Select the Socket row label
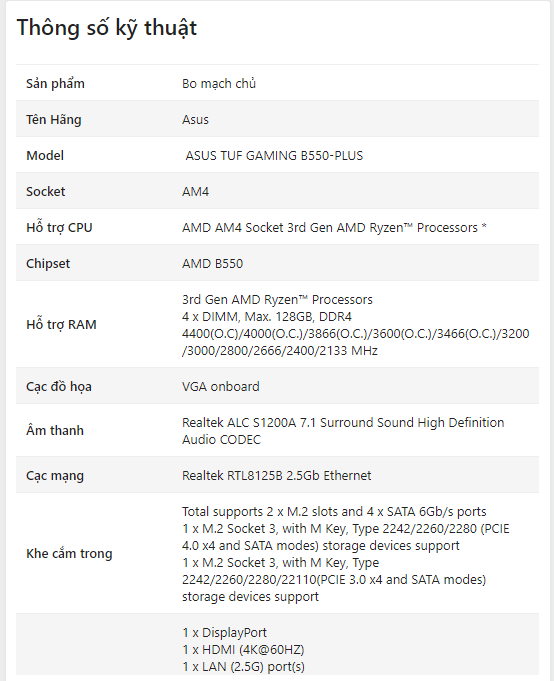Image resolution: width=554 pixels, height=681 pixels. coord(46,192)
